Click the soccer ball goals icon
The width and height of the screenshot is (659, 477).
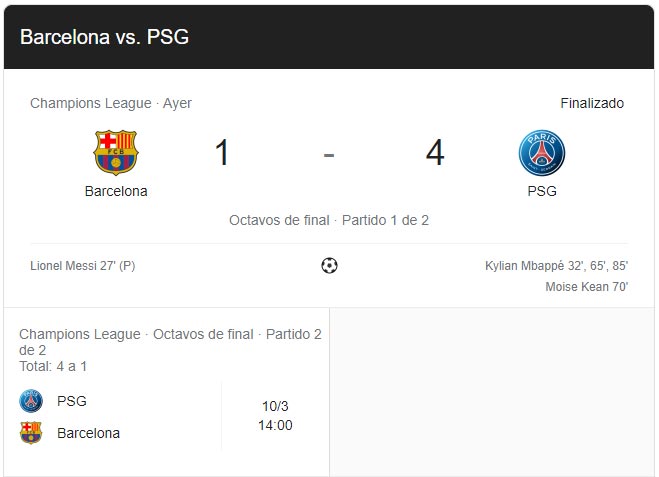point(329,265)
